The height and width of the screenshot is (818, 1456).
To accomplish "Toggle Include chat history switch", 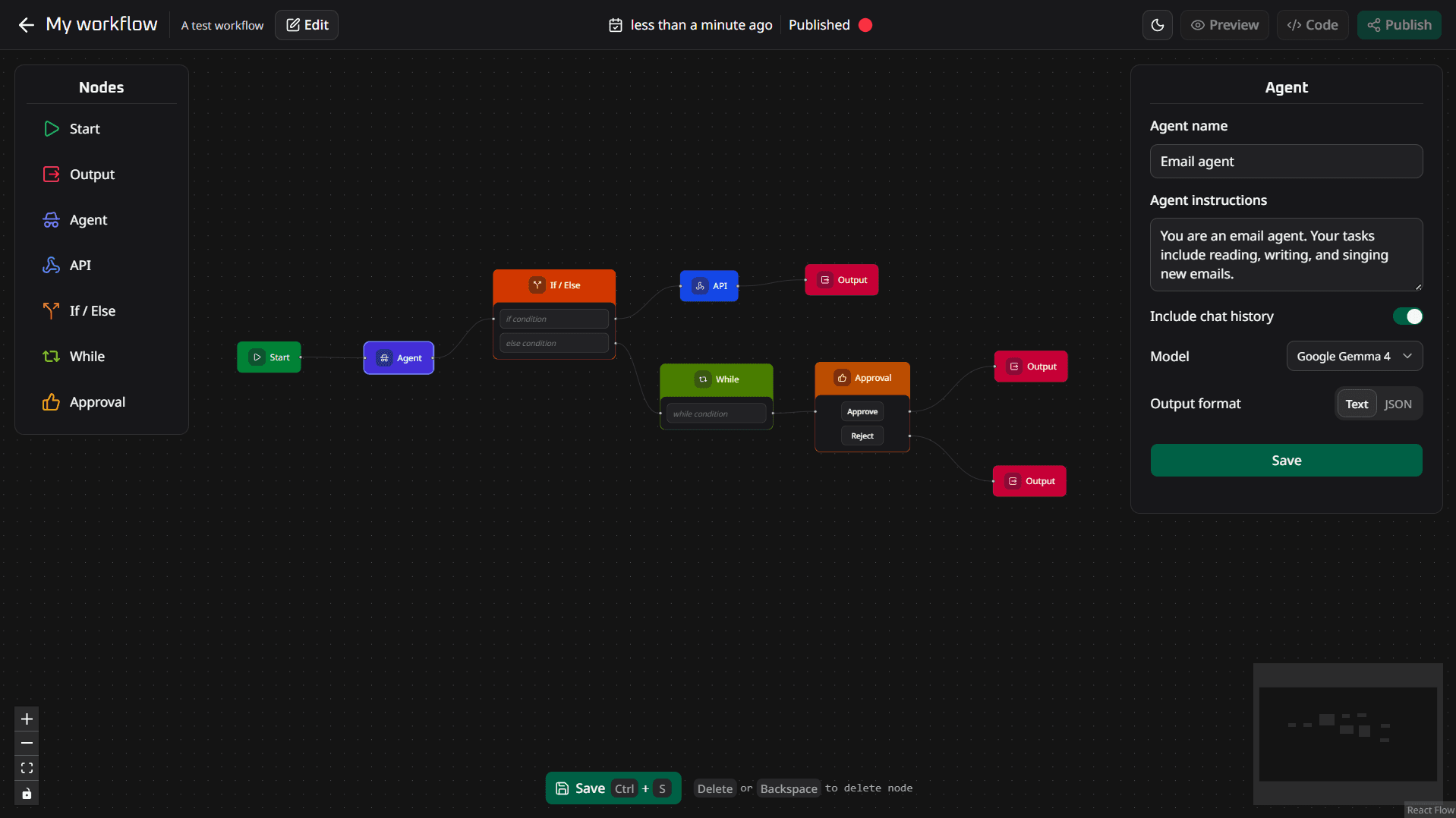I will tap(1407, 316).
